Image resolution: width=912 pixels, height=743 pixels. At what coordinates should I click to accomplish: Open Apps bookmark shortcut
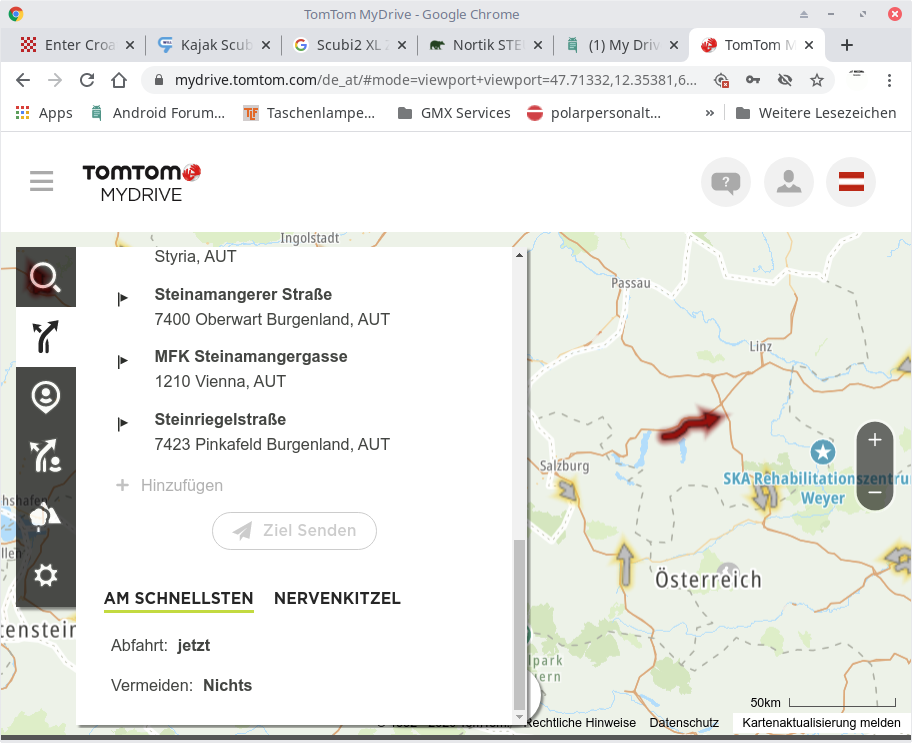click(x=44, y=113)
